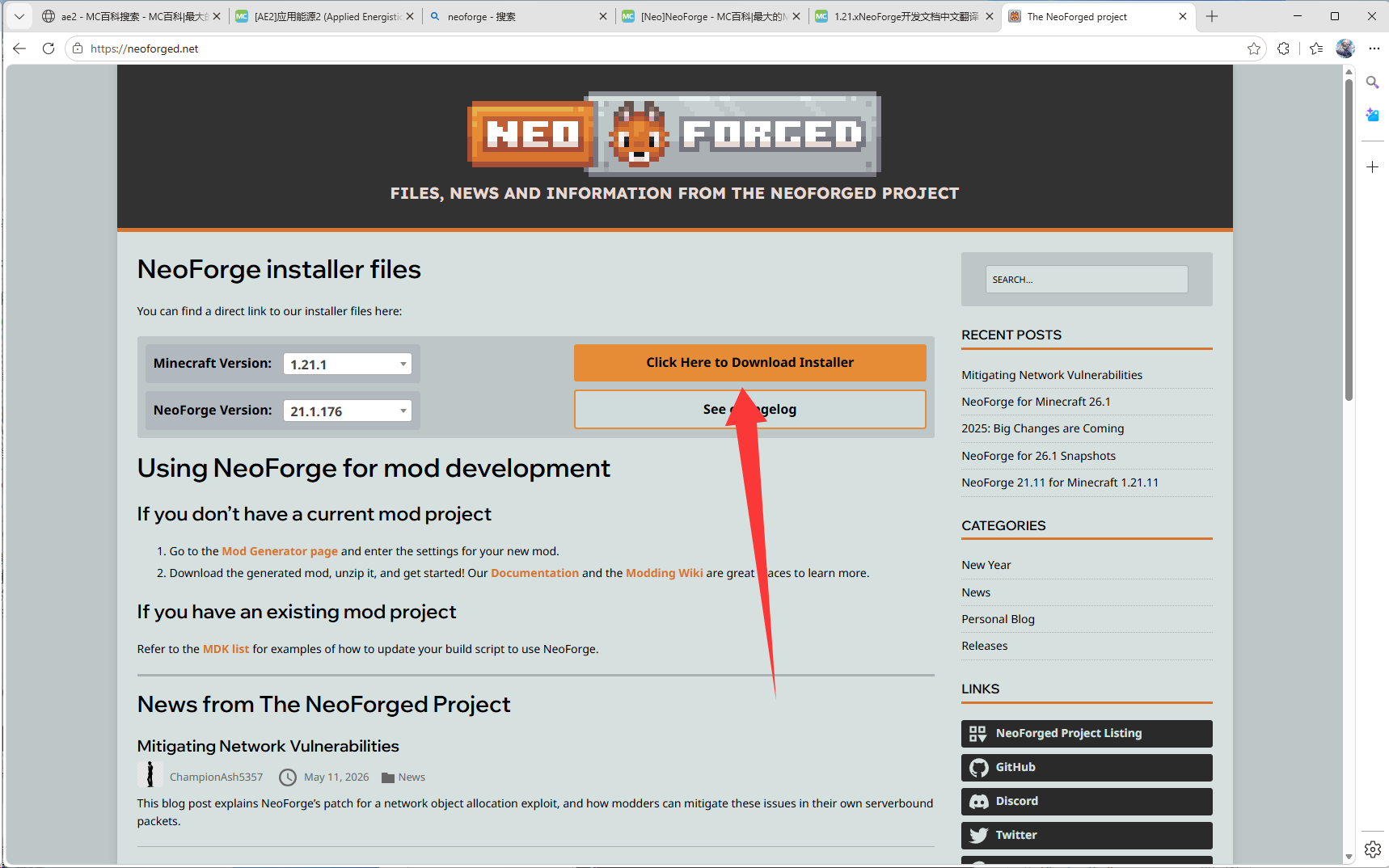
Task: Open Mitigating Network Vulnerabilities recent post
Action: (x=1052, y=375)
